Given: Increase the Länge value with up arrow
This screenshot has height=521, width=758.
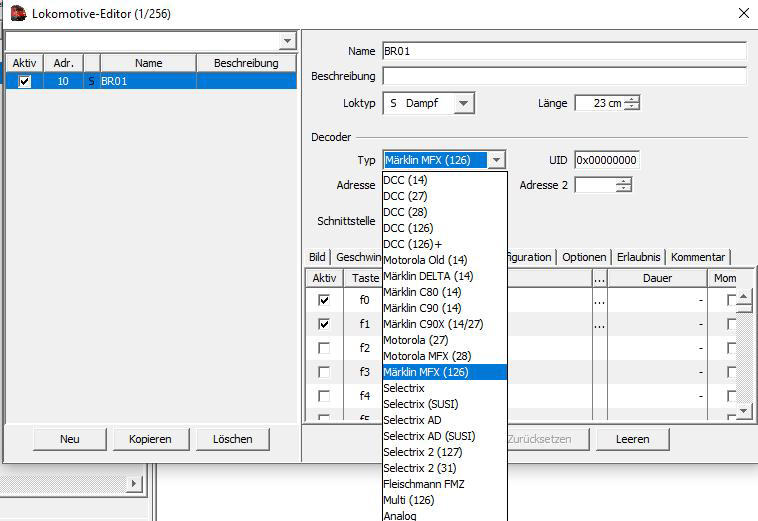Looking at the screenshot, I should pyautogui.click(x=631, y=99).
